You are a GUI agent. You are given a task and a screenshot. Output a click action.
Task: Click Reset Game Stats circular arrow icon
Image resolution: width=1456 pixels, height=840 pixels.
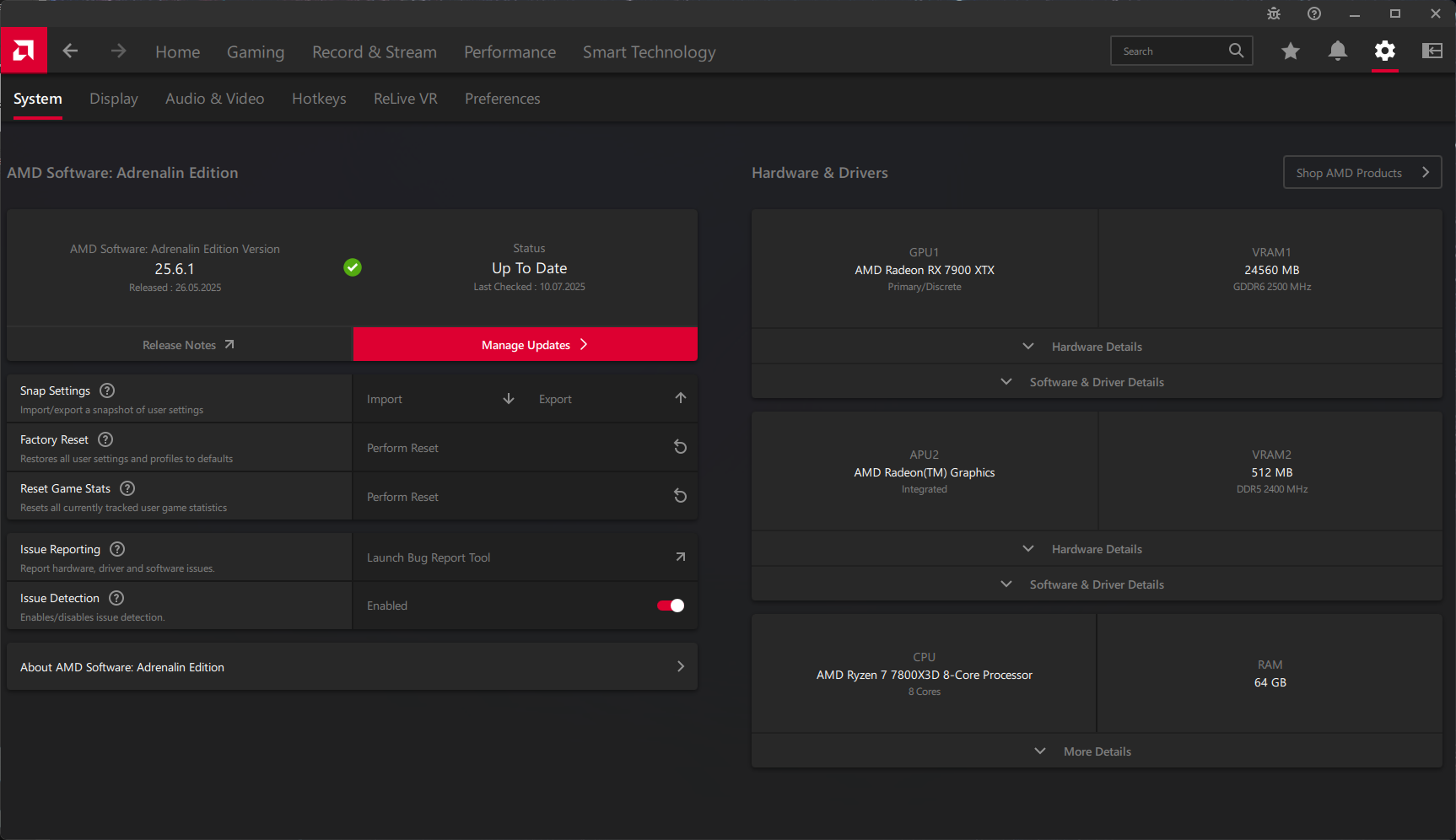(x=680, y=496)
